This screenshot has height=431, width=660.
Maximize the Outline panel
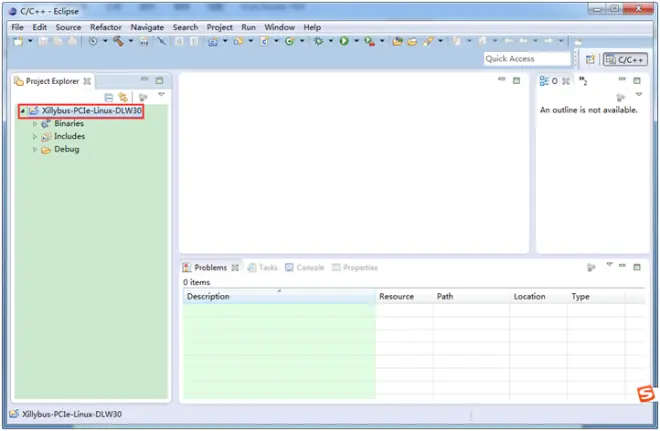pos(637,80)
